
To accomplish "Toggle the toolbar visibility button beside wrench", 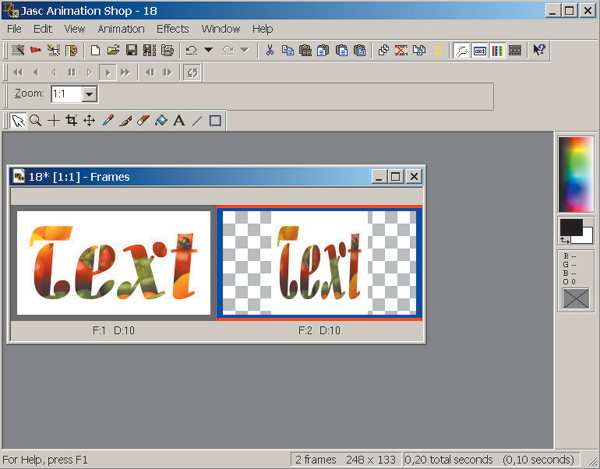I will click(x=479, y=50).
